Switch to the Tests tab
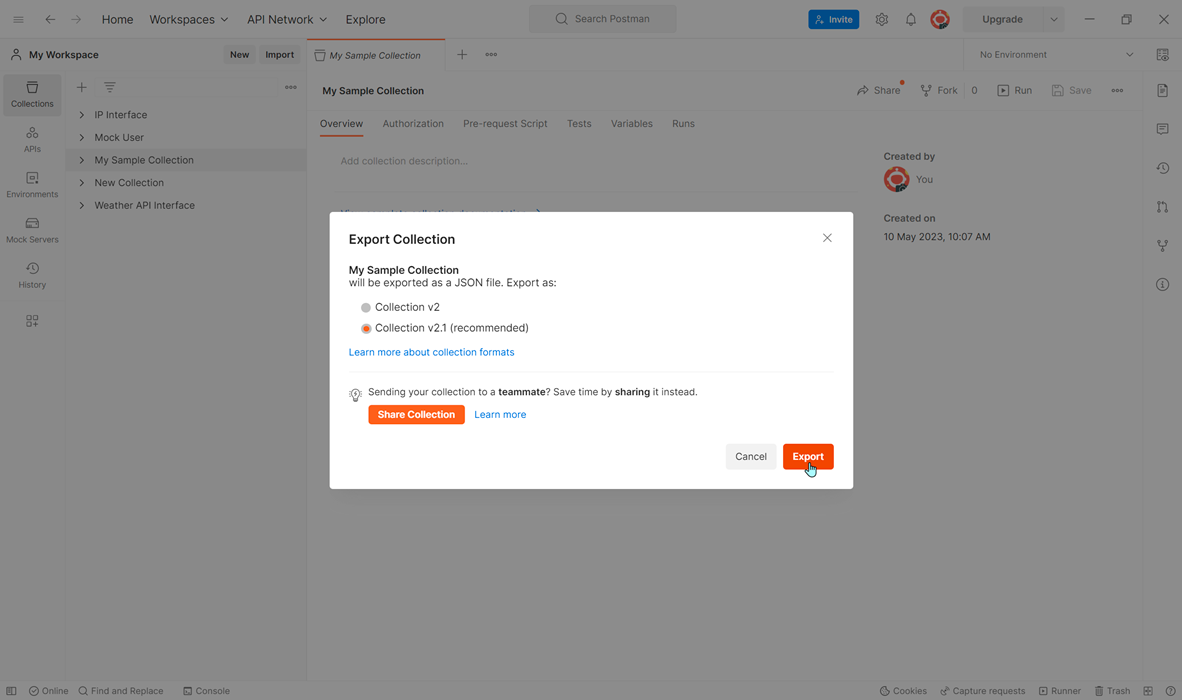The width and height of the screenshot is (1182, 700). 579,124
